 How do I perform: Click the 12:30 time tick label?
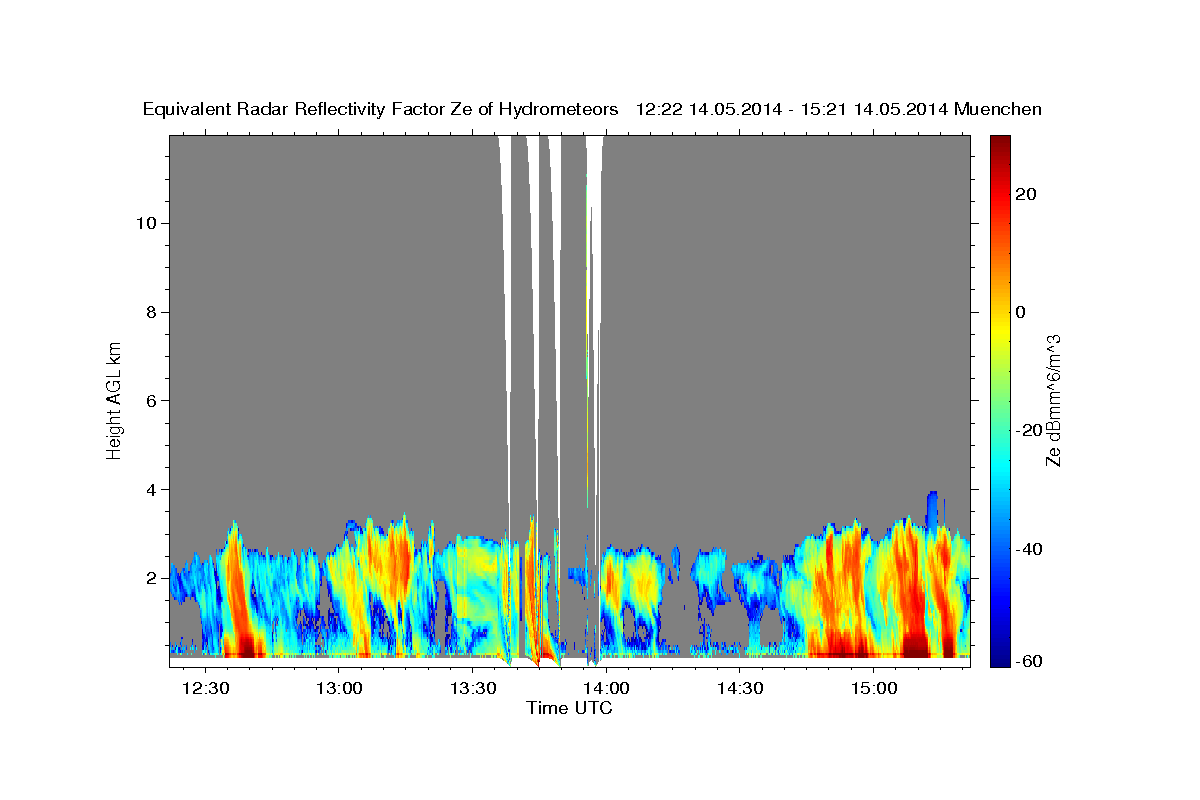click(206, 689)
